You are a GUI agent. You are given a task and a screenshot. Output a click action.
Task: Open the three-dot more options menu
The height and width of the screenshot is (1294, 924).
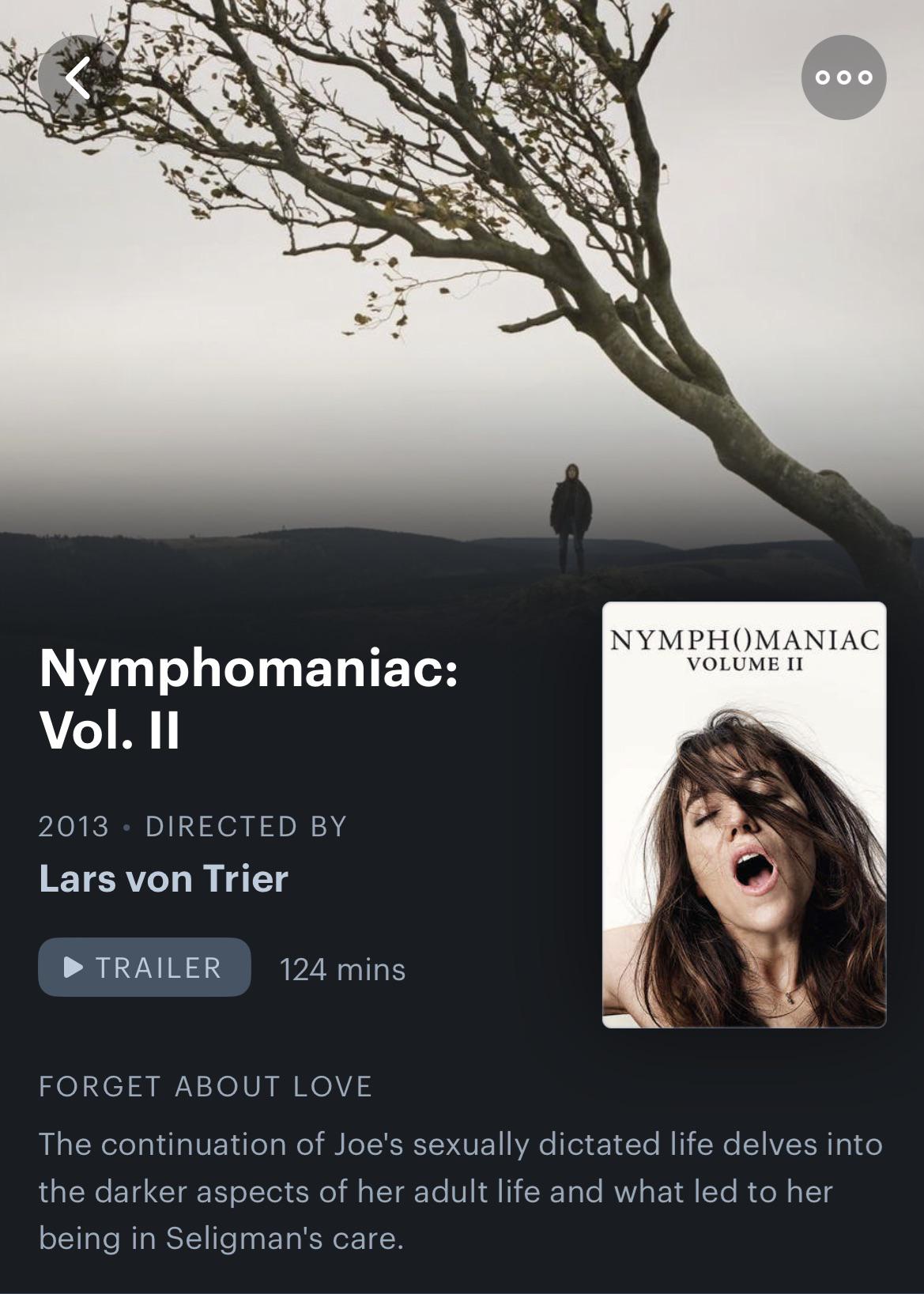(843, 77)
